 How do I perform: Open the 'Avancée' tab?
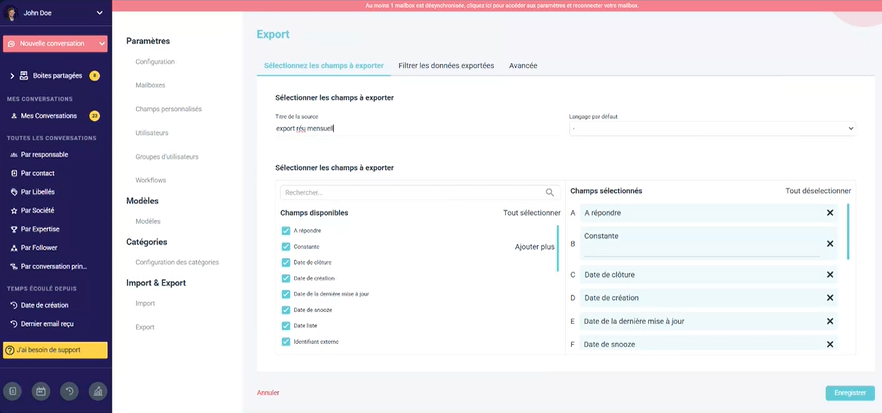pos(523,66)
